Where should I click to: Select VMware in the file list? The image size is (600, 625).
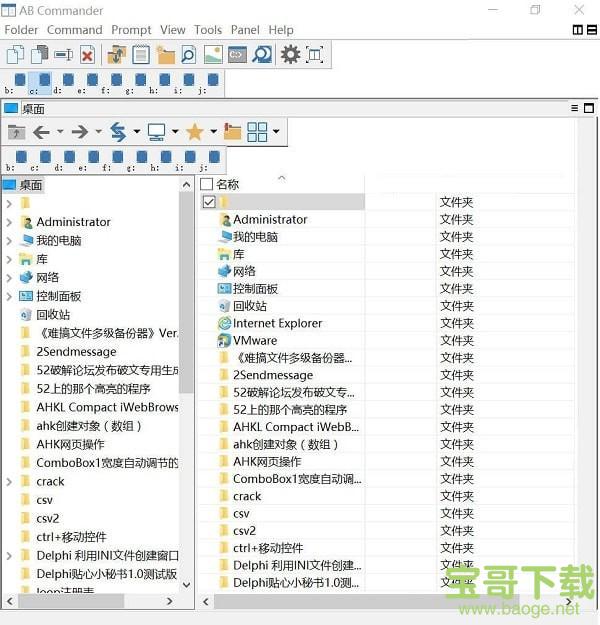(x=255, y=341)
